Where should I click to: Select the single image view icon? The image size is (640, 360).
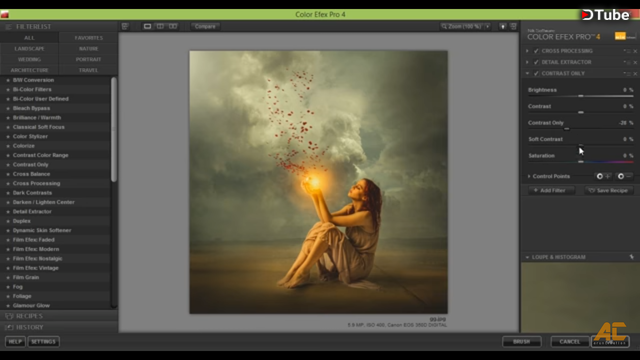(147, 27)
